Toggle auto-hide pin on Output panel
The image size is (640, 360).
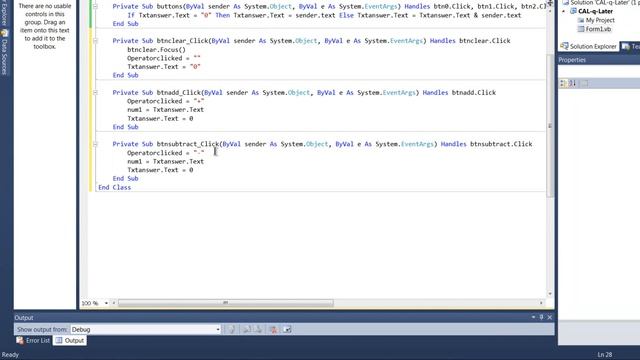click(542, 317)
